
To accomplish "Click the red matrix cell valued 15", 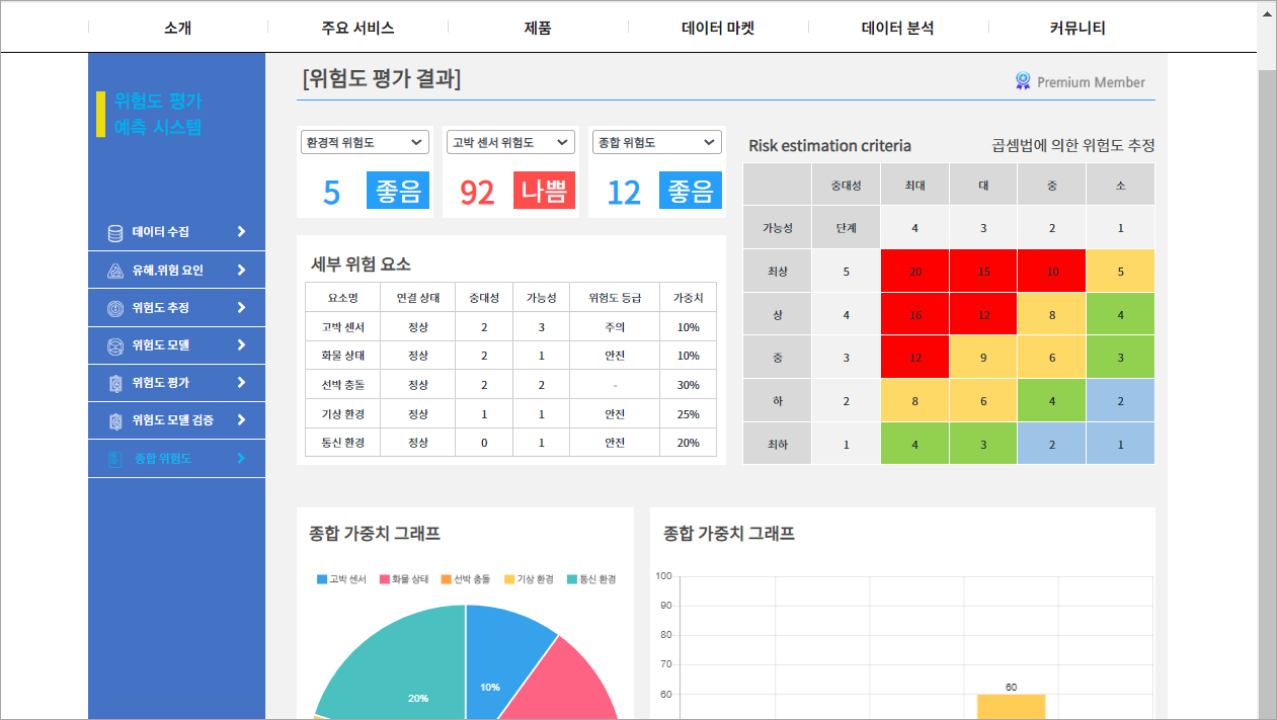I will coord(983,271).
